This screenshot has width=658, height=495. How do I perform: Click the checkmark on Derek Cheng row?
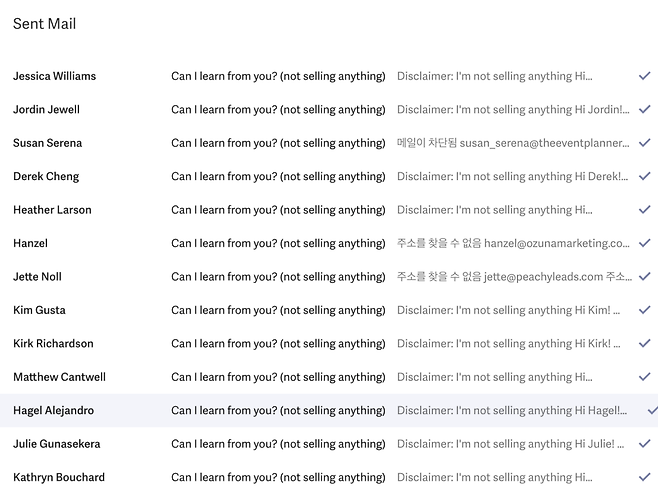644,176
